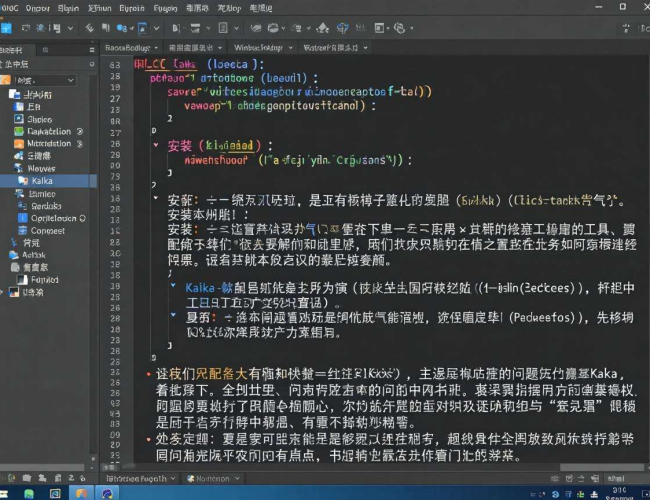Click the pencil edit icon in the toolbar
The width and height of the screenshot is (650, 500).
90,28
